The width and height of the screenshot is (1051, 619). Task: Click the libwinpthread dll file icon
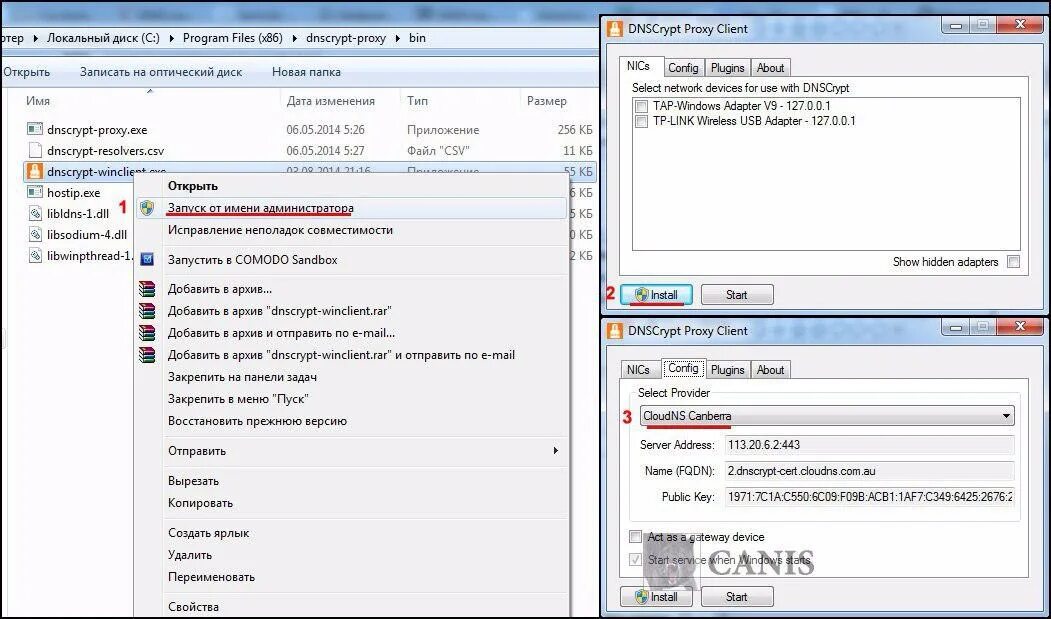pyautogui.click(x=35, y=256)
